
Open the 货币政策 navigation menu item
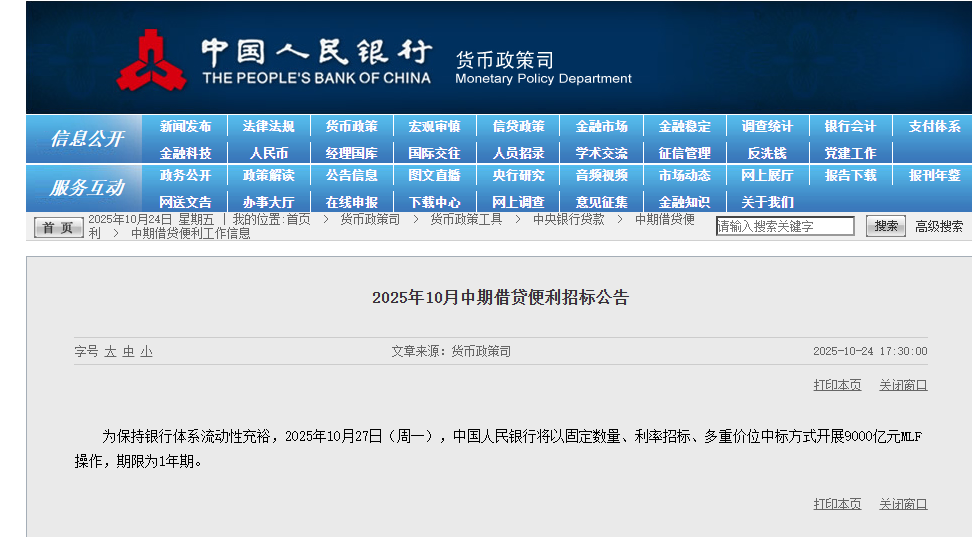point(351,127)
